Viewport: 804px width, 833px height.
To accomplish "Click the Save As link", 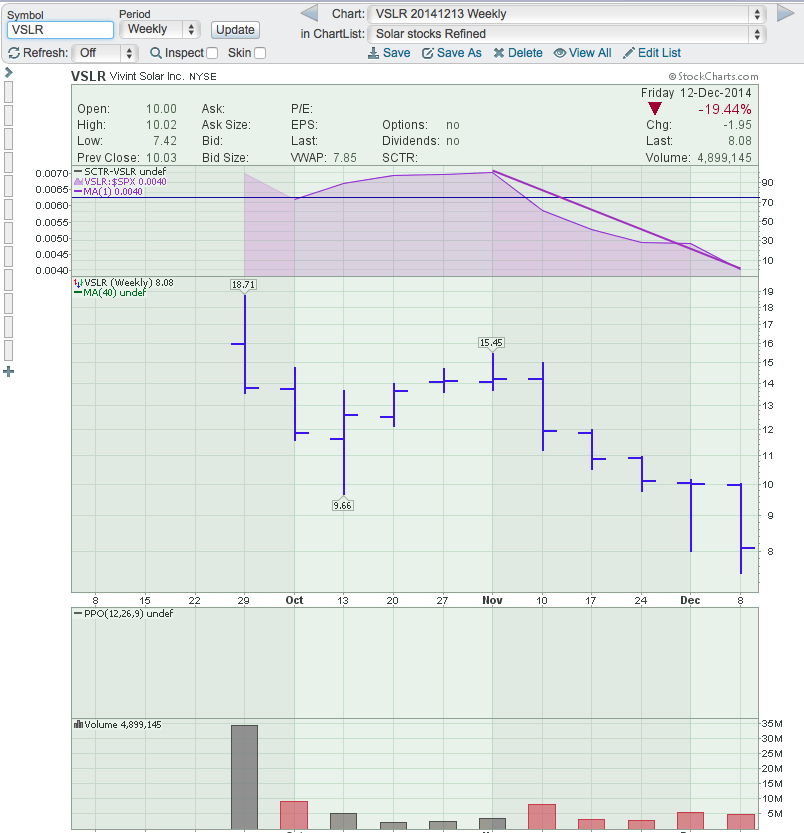I will 459,53.
